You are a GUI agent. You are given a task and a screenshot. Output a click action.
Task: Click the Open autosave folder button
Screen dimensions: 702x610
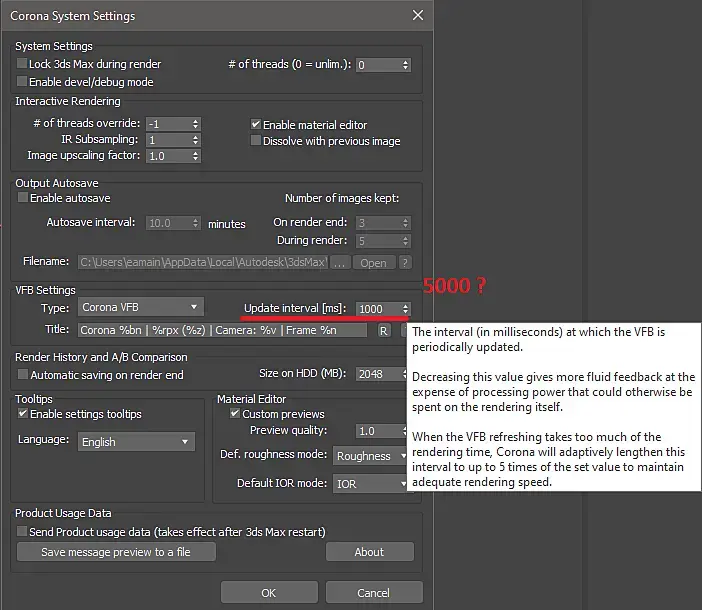(374, 263)
